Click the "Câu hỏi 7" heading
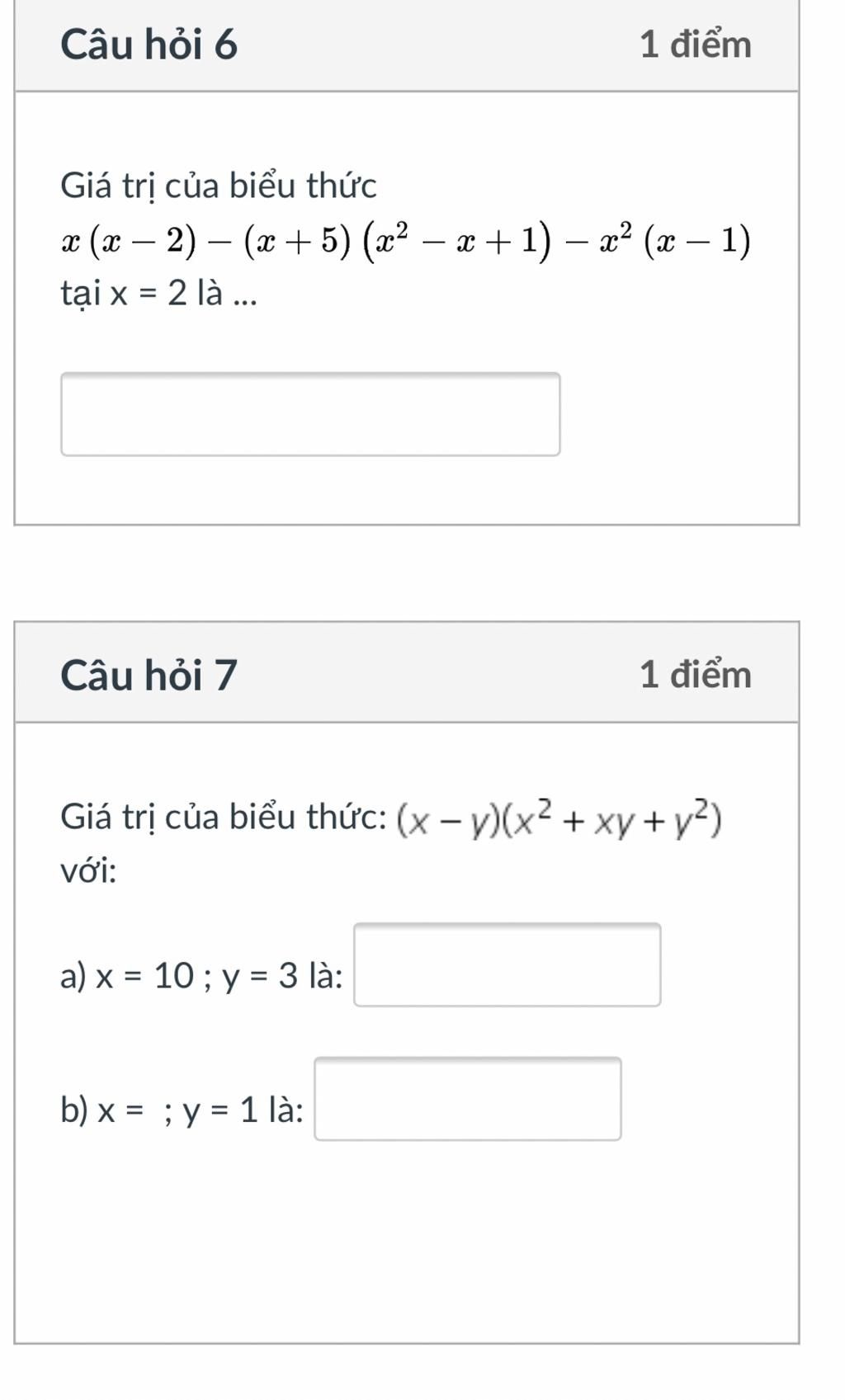This screenshot has height=1400, width=845. [149, 675]
